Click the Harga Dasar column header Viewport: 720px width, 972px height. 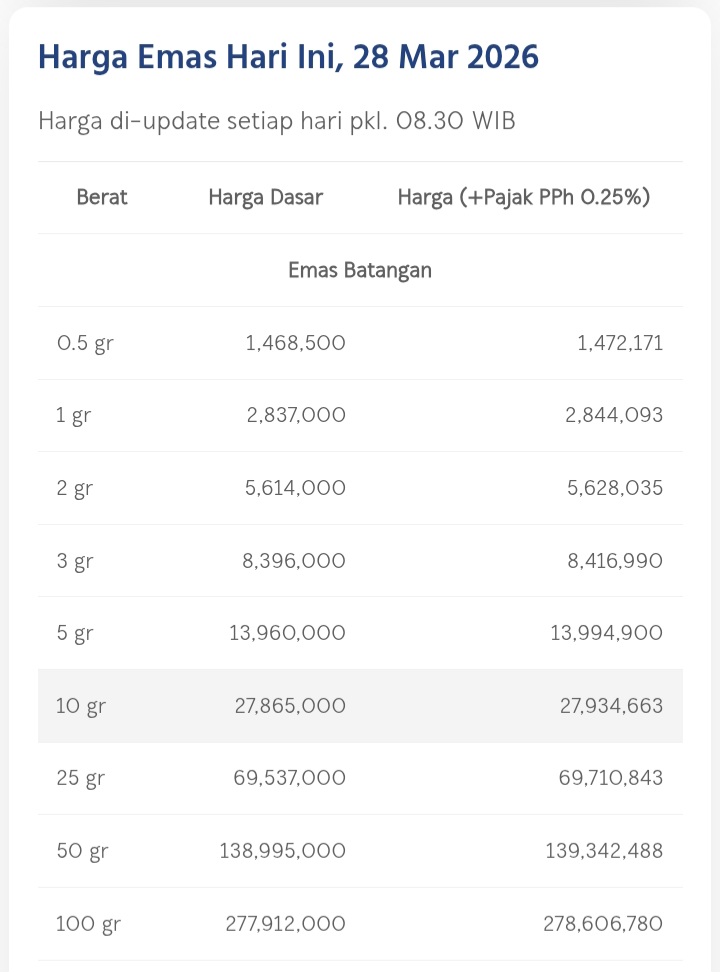(x=265, y=197)
